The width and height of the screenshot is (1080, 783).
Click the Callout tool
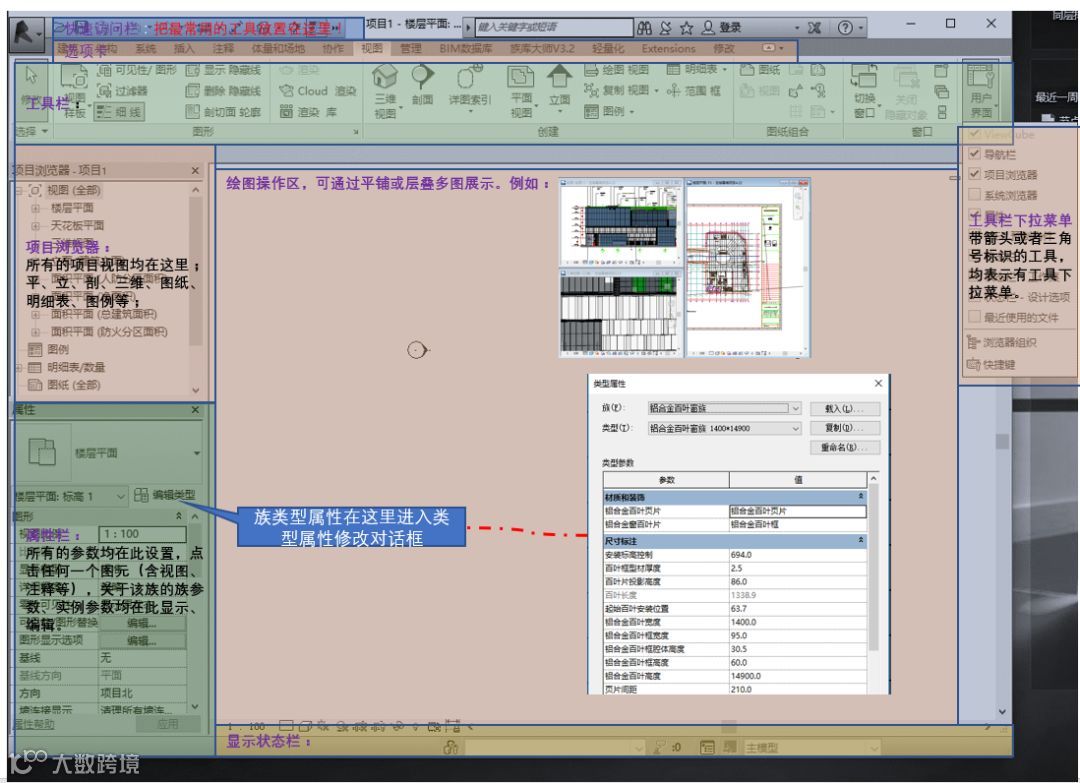click(469, 86)
